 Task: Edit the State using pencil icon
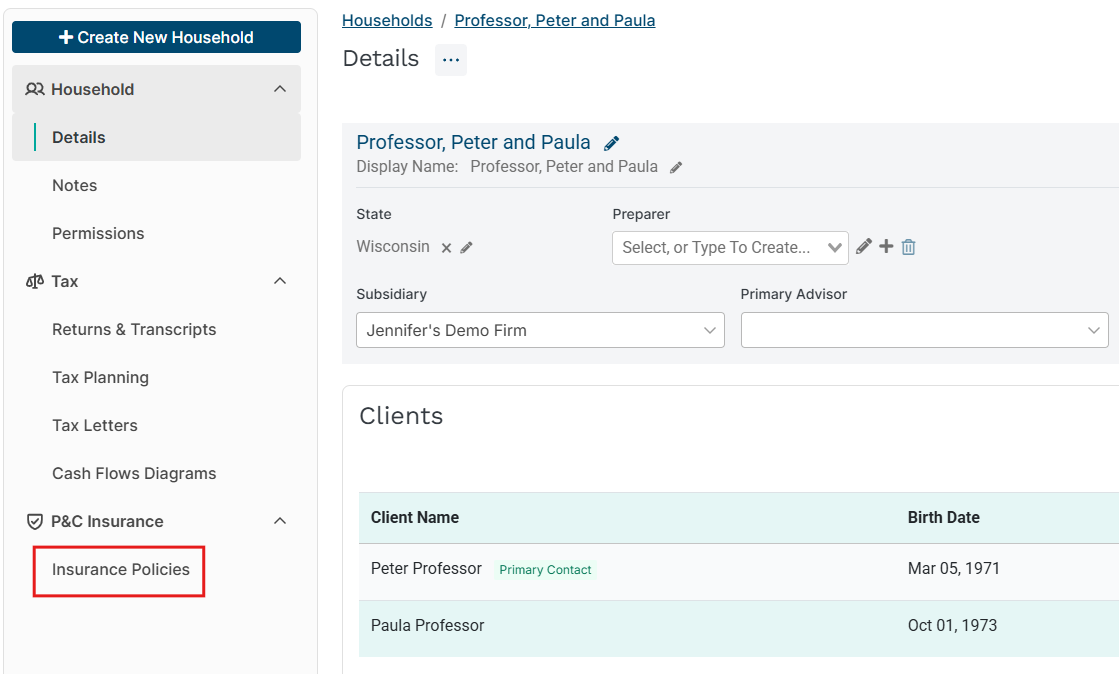point(467,248)
